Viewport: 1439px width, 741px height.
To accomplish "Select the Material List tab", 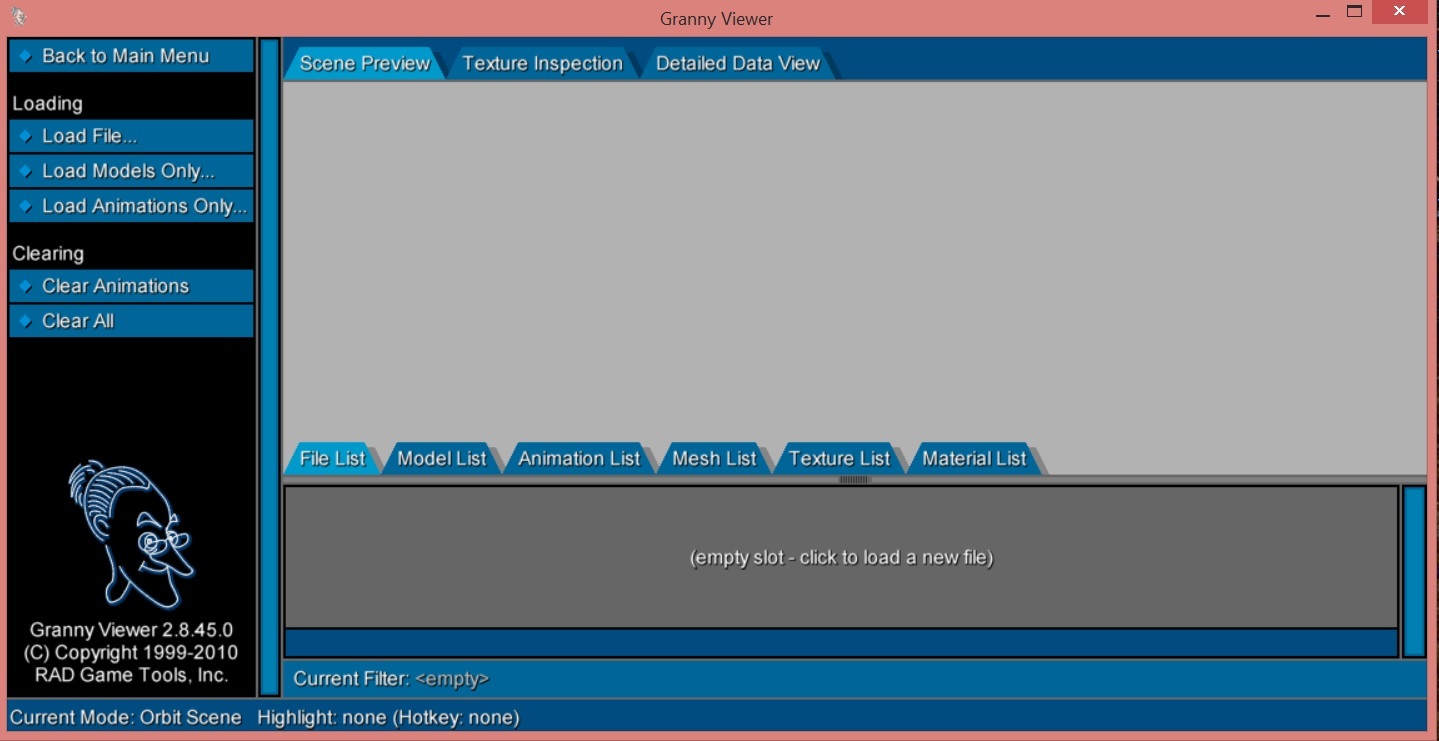I will (x=974, y=458).
